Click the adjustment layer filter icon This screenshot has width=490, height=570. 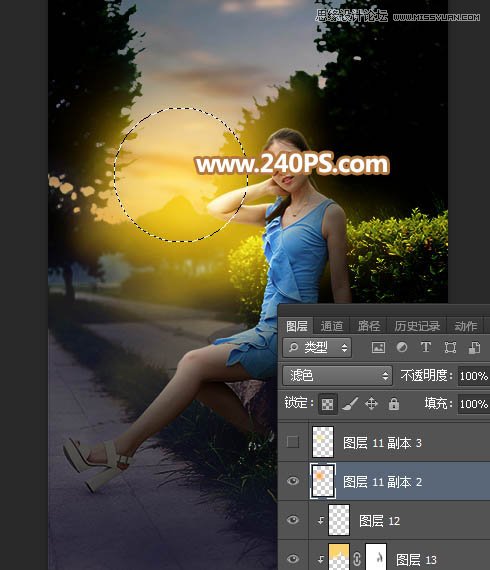tap(402, 348)
